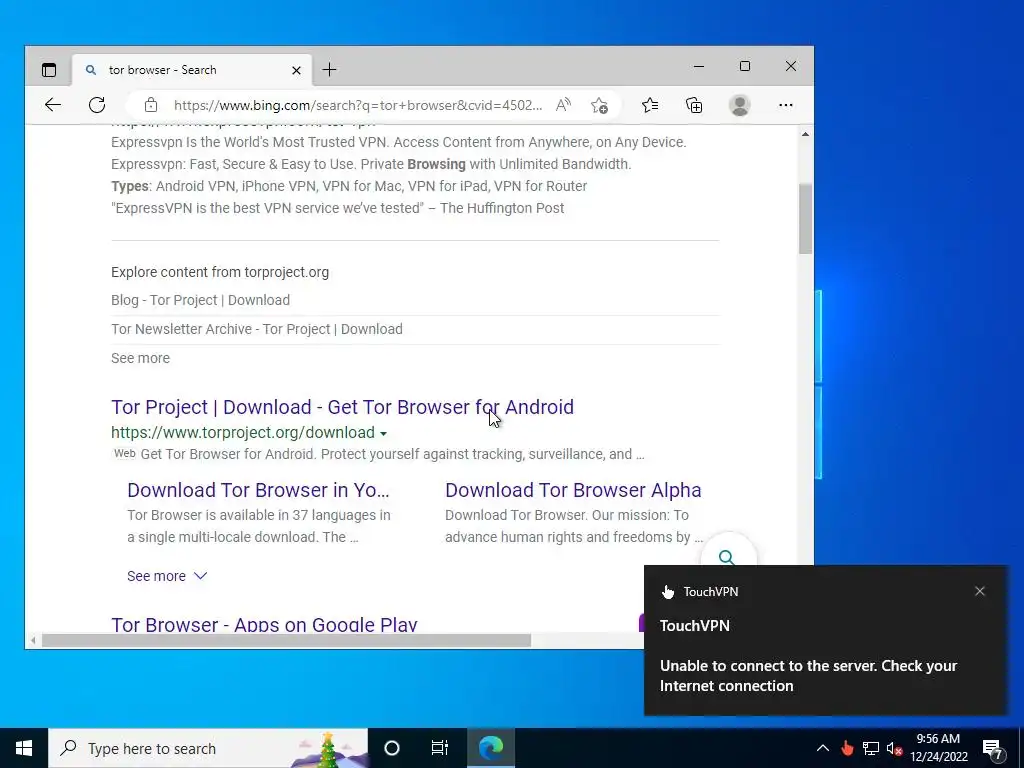The width and height of the screenshot is (1024, 768).
Task: Click vertical scrollbar thumb in browser
Action: click(805, 219)
